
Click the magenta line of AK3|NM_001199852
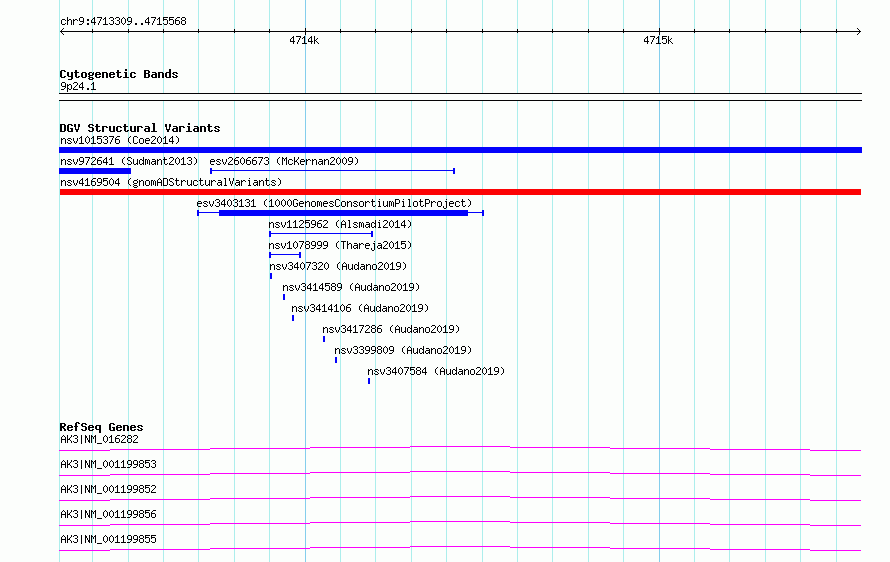pyautogui.click(x=460, y=498)
